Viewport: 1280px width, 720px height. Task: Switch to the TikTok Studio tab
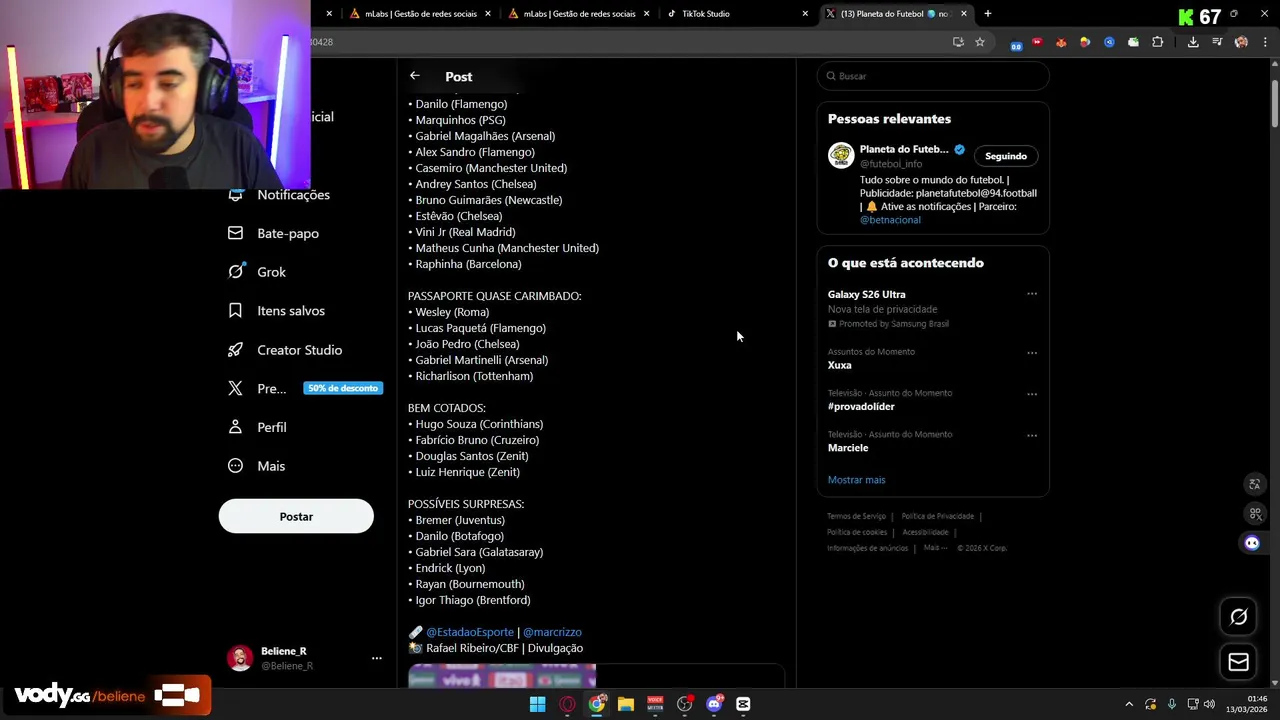[735, 14]
